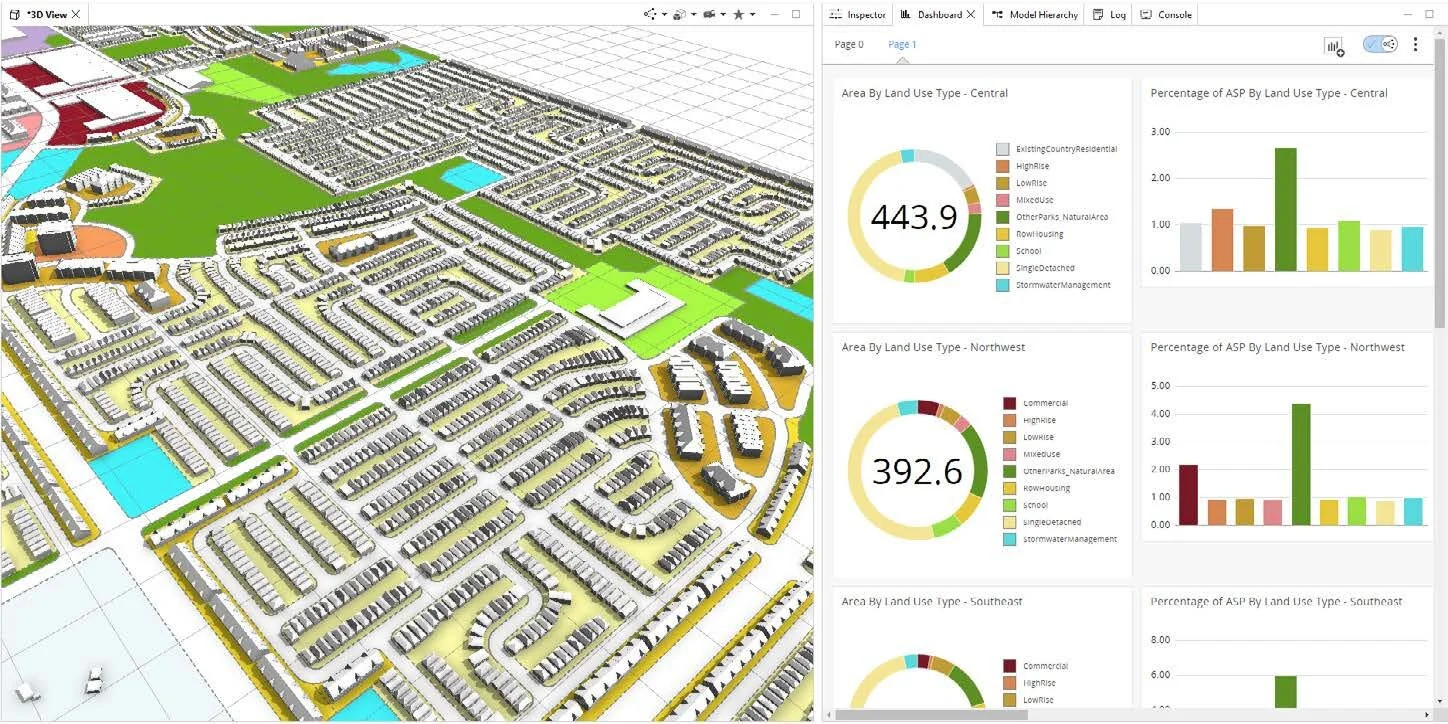
Task: Click the HighRise legend swatch in Central chart
Action: pos(1002,166)
